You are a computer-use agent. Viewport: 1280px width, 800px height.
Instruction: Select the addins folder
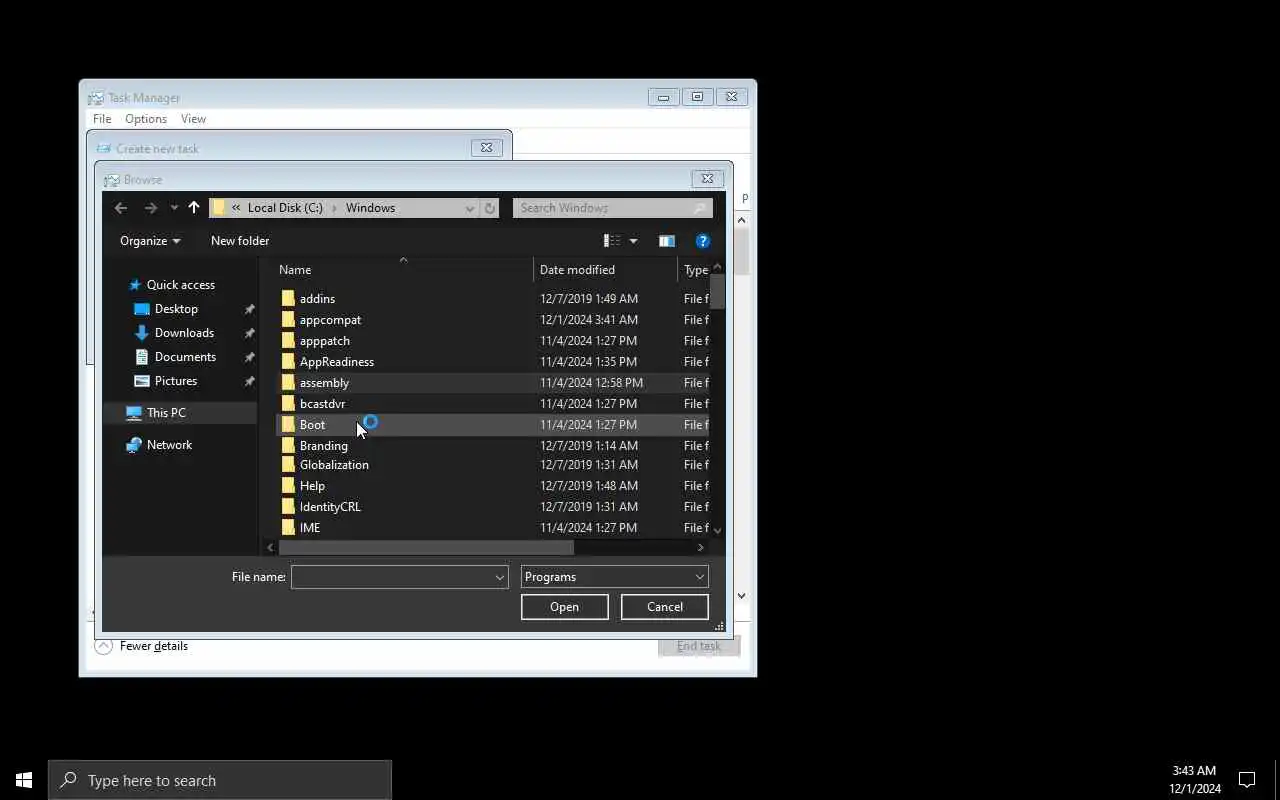coord(317,299)
